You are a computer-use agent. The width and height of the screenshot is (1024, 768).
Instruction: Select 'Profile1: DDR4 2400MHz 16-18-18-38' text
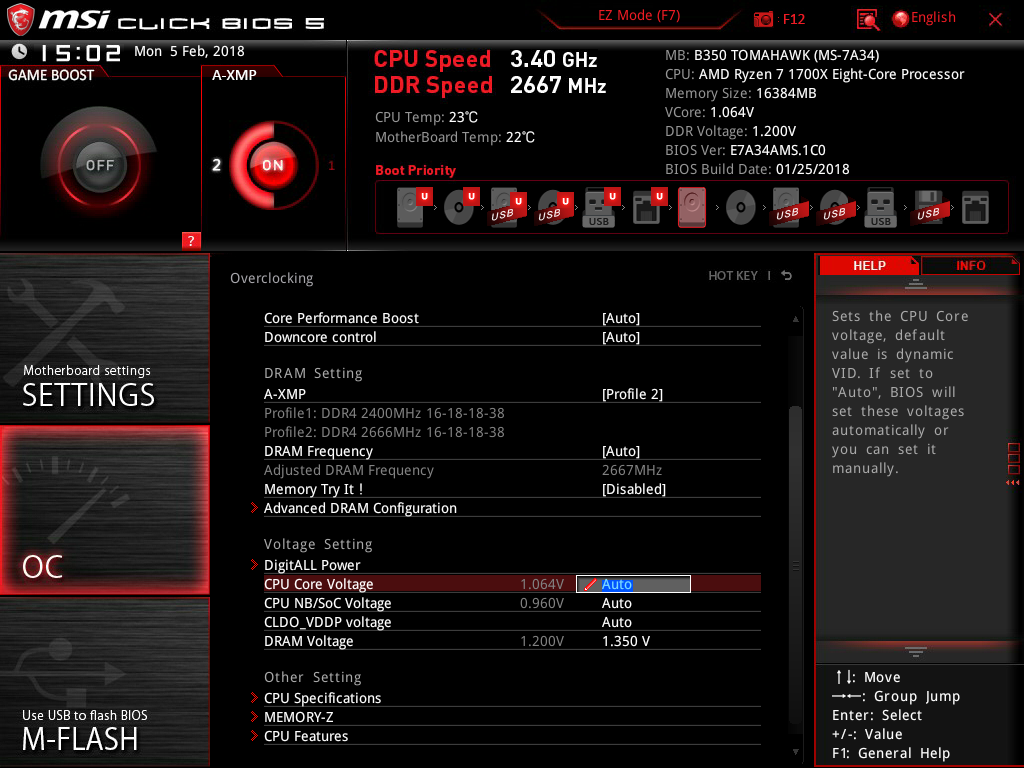tap(384, 413)
